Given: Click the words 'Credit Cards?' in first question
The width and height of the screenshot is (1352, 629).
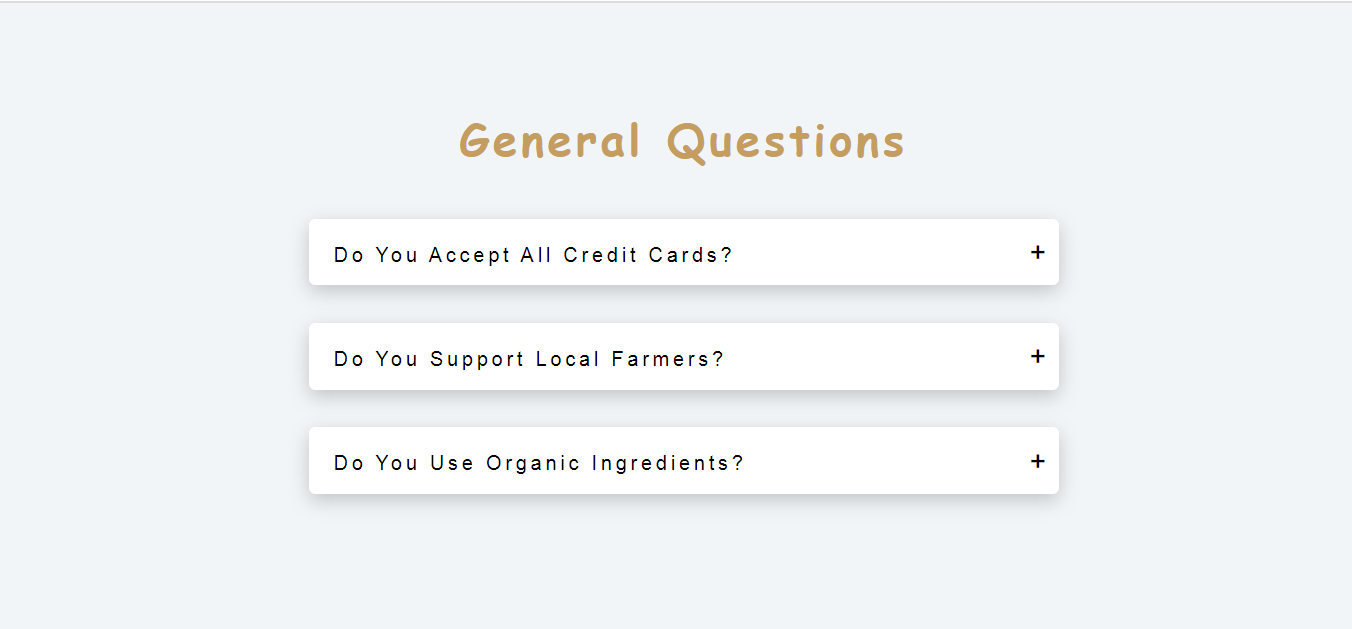Looking at the screenshot, I should click(648, 255).
